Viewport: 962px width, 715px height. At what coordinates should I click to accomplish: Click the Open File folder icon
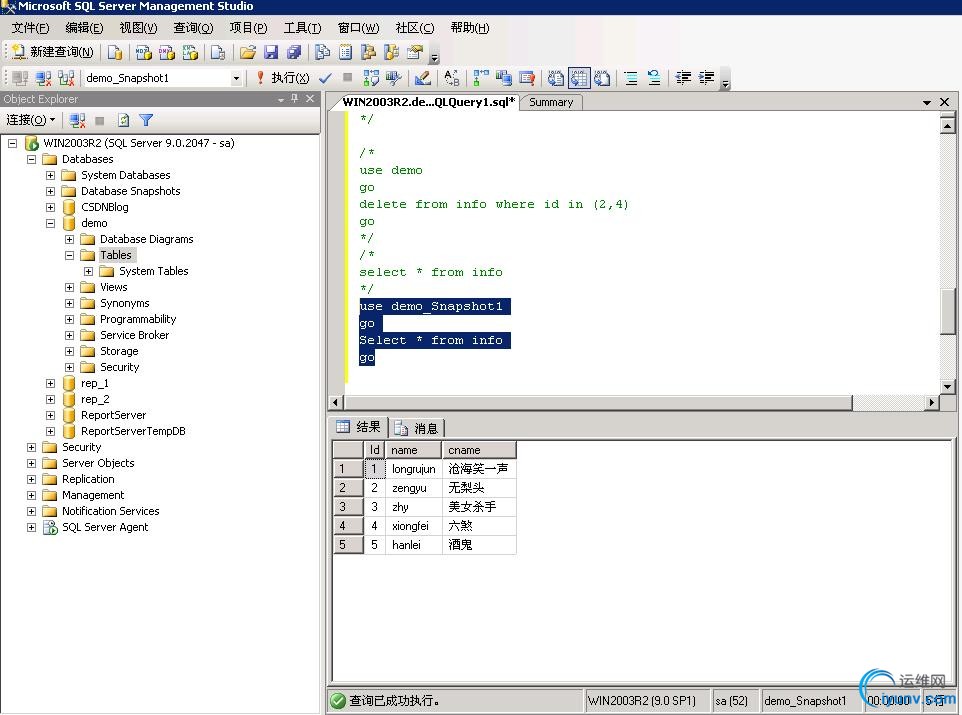pyautogui.click(x=248, y=53)
